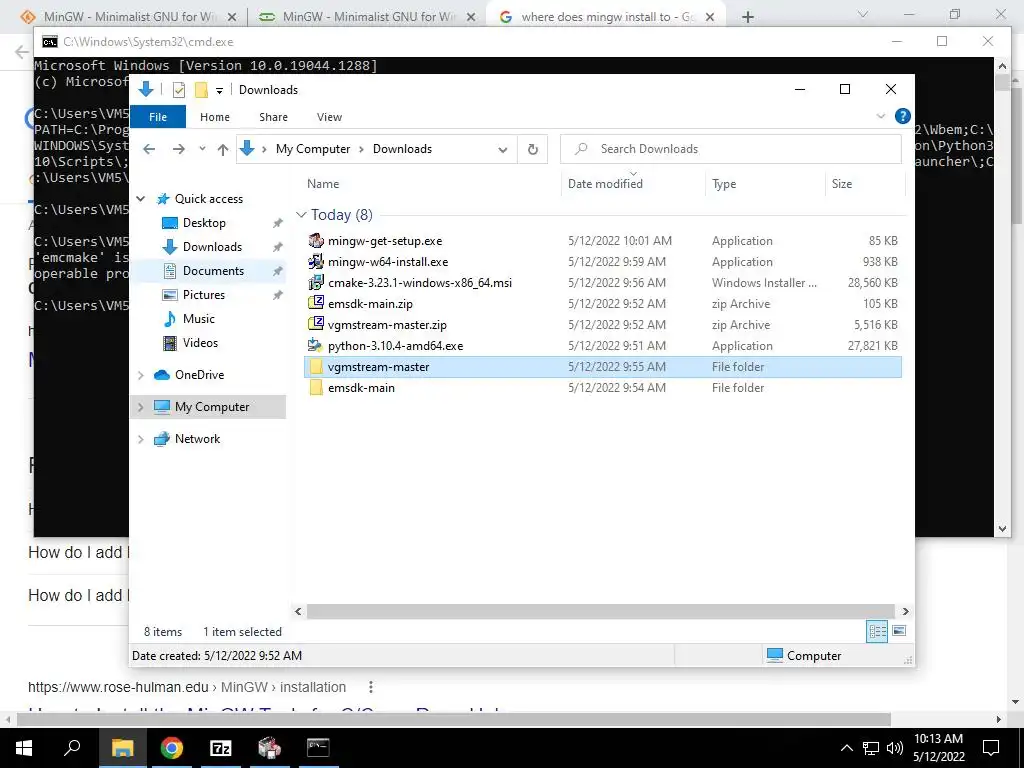Open Command Prompt from the taskbar

pyautogui.click(x=318, y=748)
